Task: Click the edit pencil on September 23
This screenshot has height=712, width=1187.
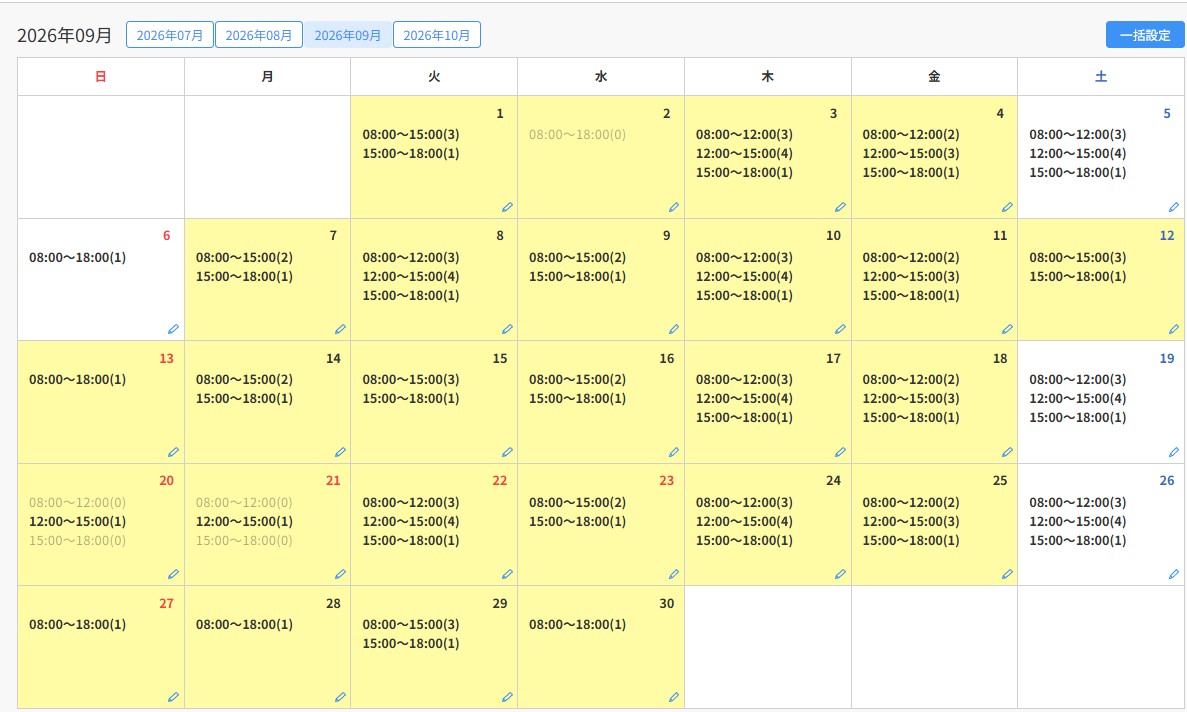Action: [x=674, y=574]
